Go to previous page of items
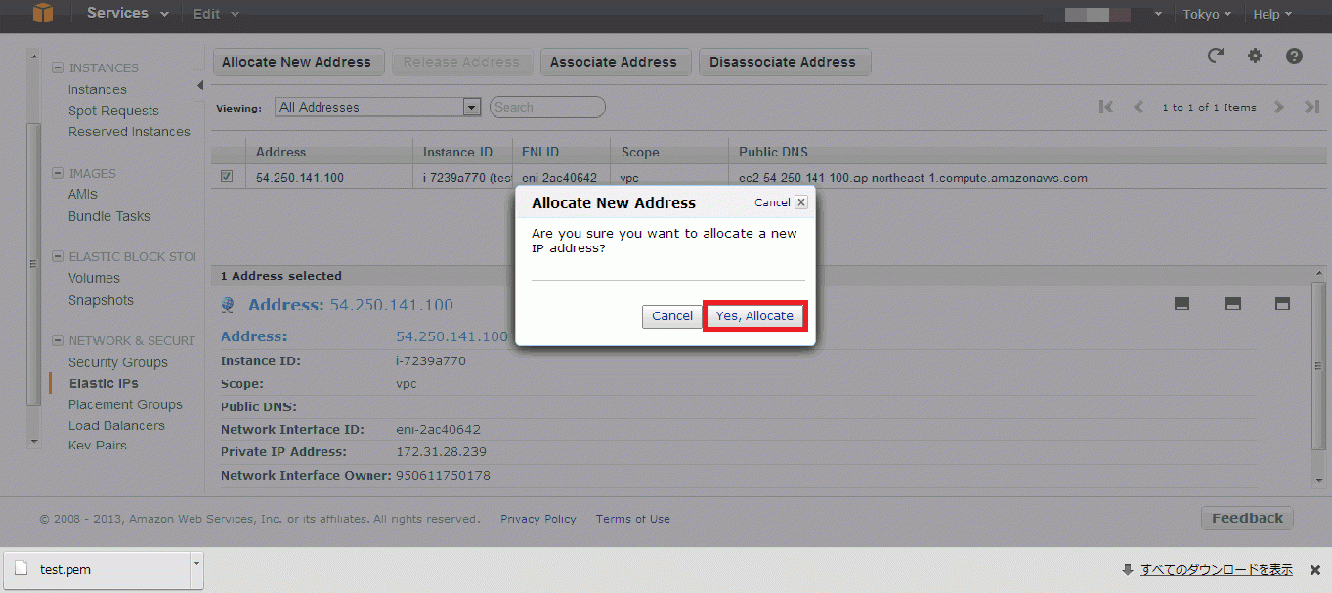 (1138, 107)
